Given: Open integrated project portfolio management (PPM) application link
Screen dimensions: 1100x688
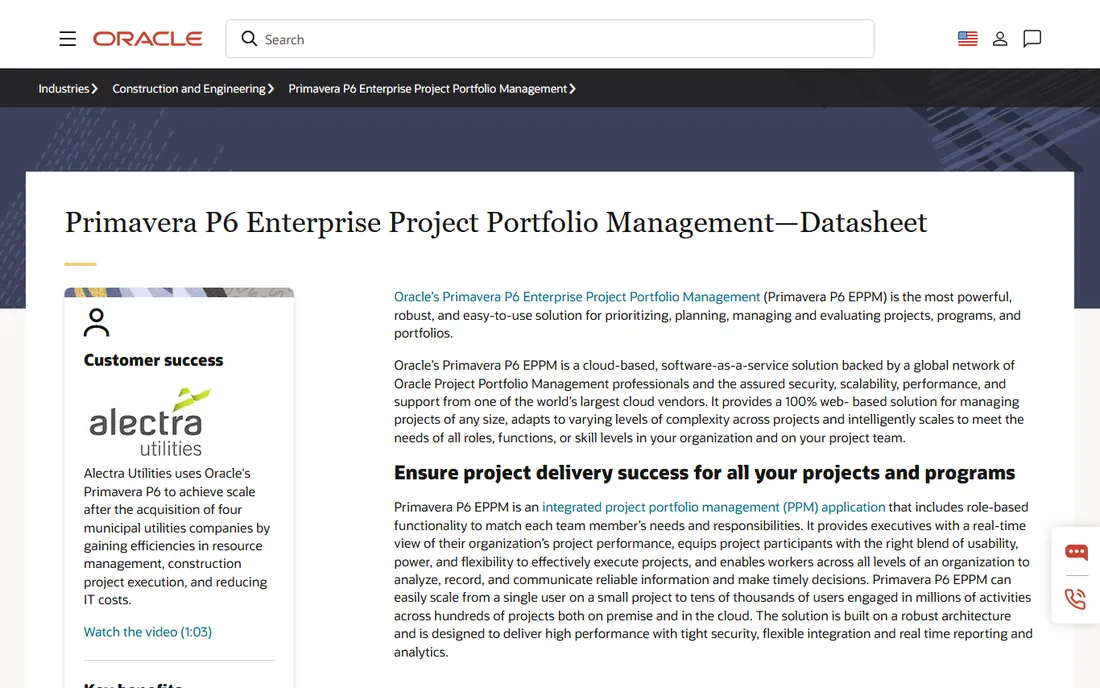Looking at the screenshot, I should [713, 507].
